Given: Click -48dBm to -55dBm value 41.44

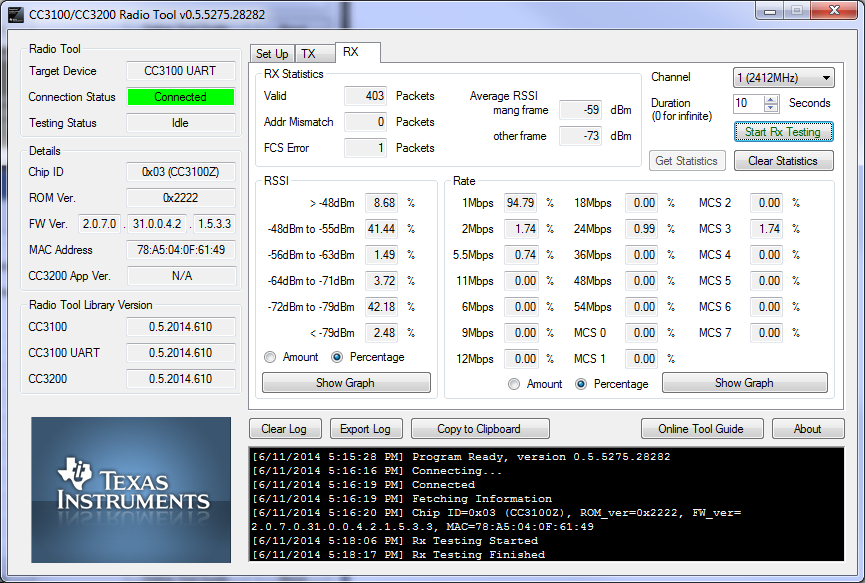Looking at the screenshot, I should click(x=382, y=229).
